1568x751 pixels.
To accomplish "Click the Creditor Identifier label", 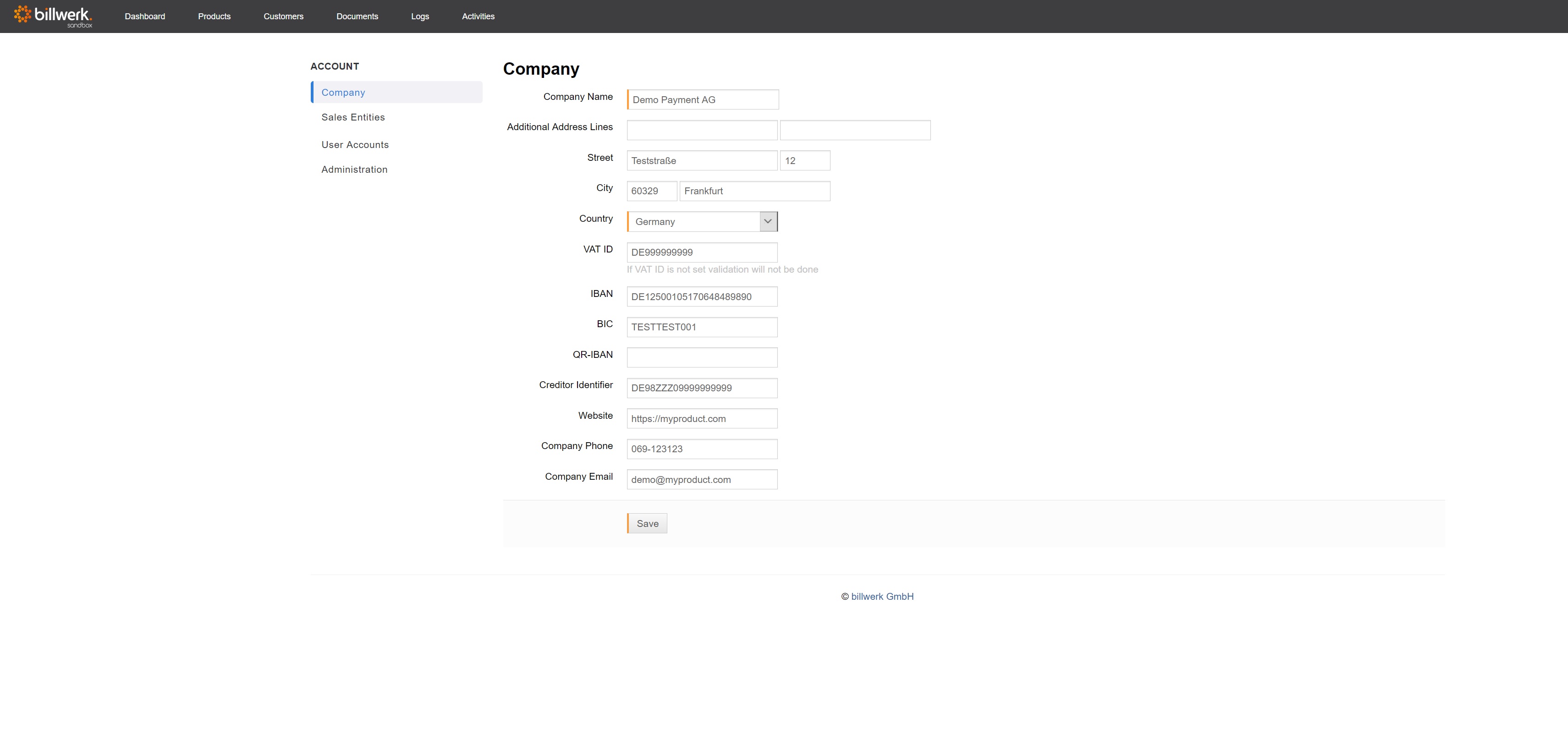I will pos(576,385).
